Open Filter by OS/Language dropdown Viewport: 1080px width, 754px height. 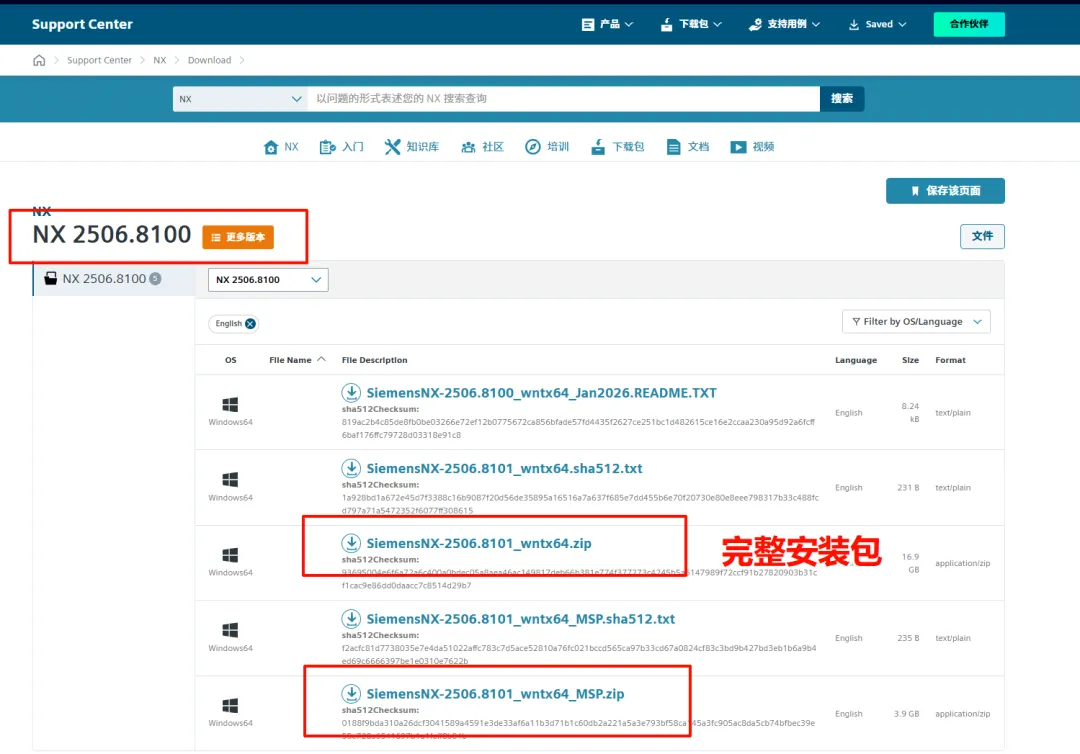coord(916,322)
